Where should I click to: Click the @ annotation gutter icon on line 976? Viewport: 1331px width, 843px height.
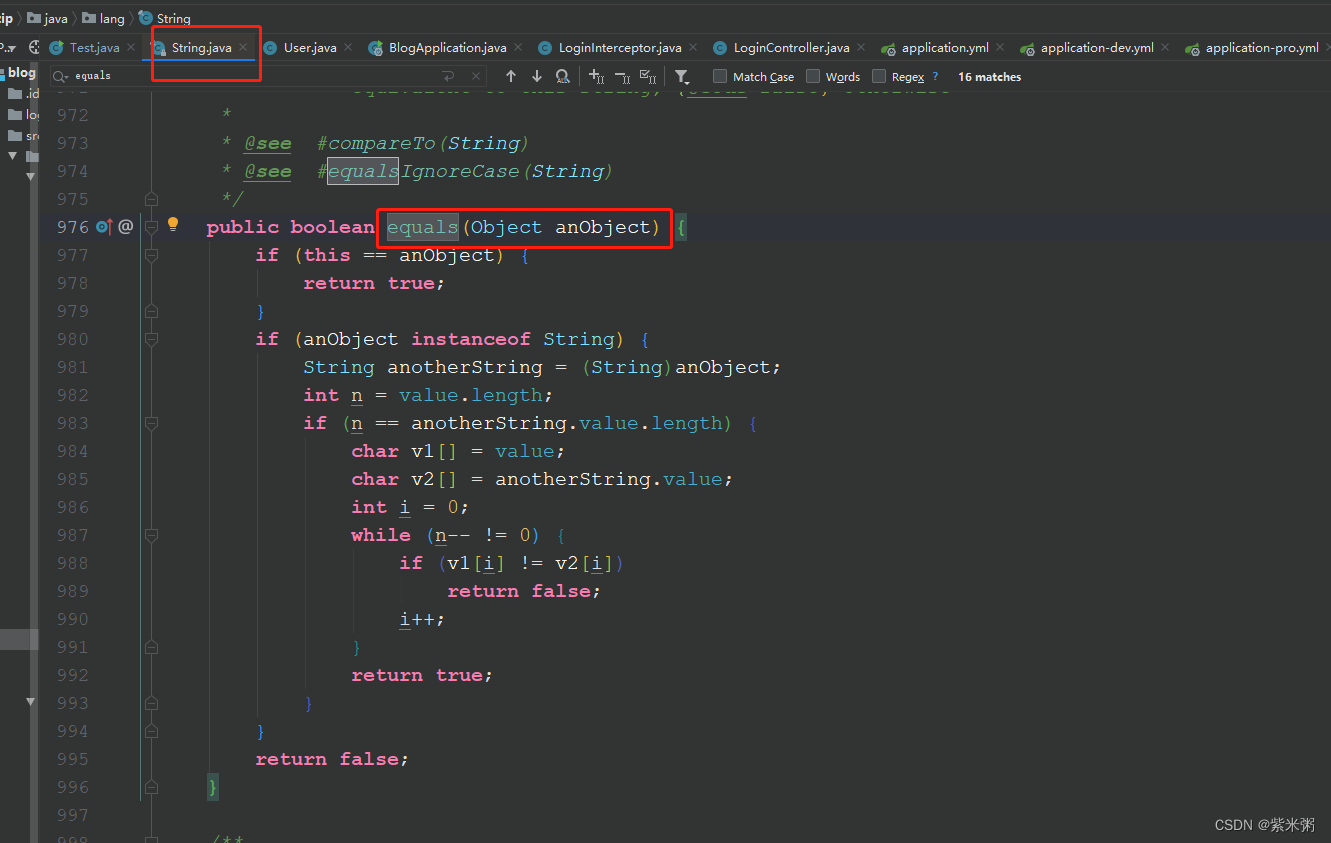pyautogui.click(x=125, y=227)
